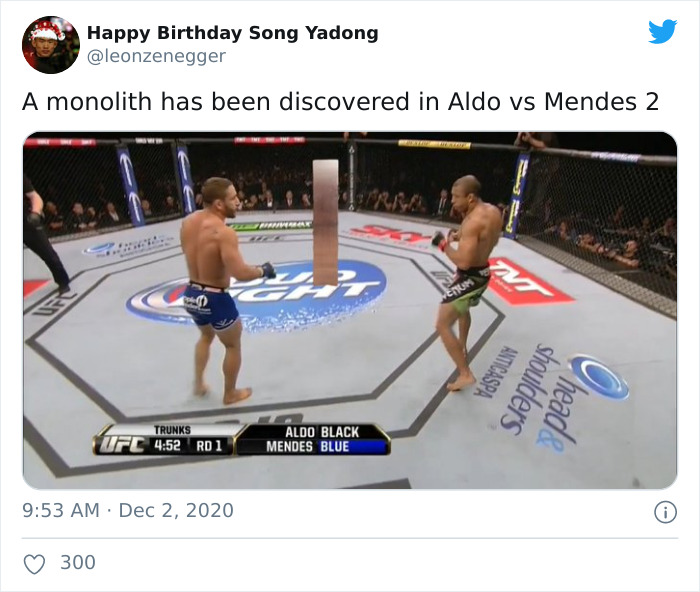Click the TNT red banner on mat
This screenshot has width=700, height=592.
(527, 281)
